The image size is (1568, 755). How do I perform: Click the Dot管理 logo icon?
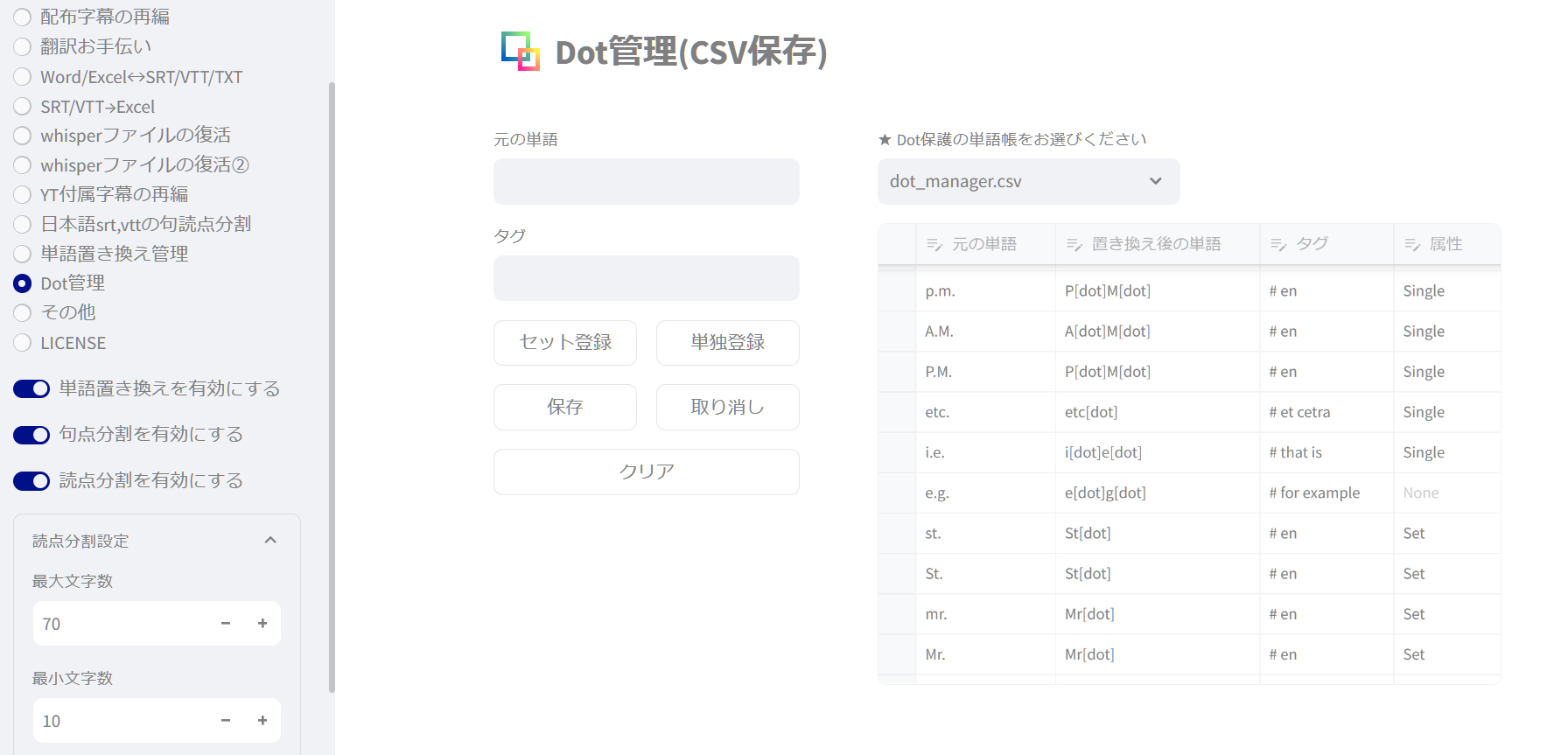point(520,52)
